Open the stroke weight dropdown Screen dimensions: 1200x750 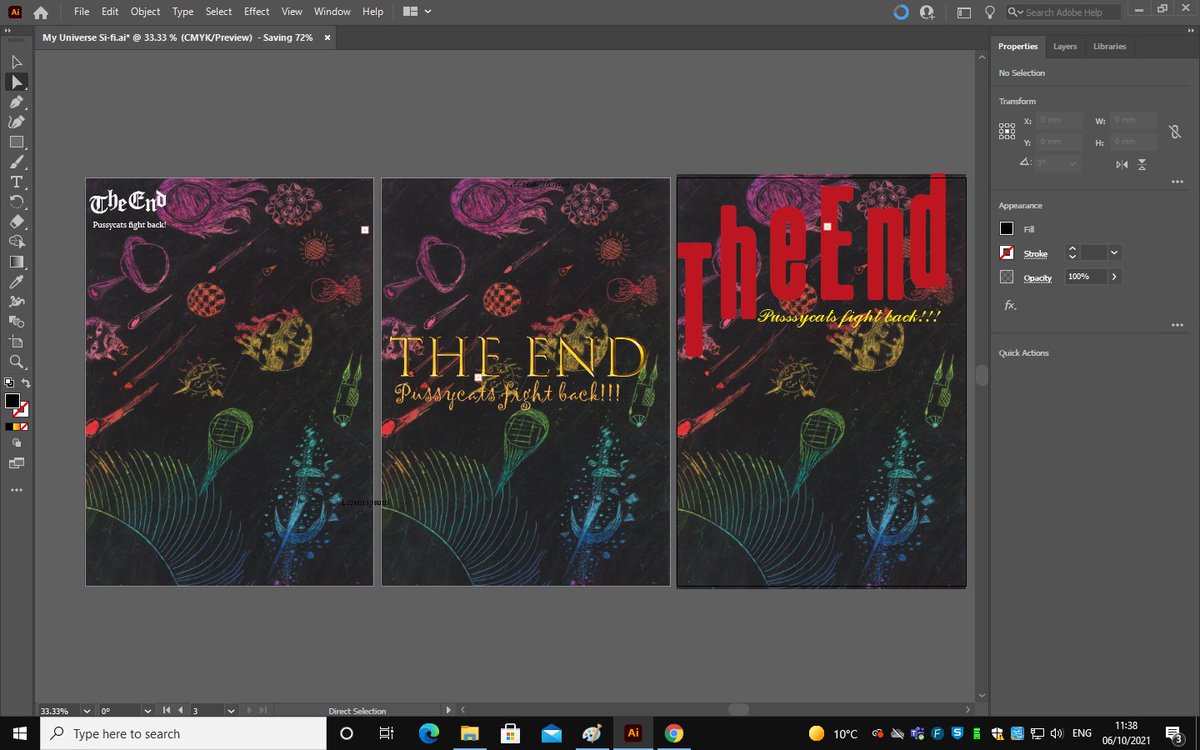[x=1114, y=253]
